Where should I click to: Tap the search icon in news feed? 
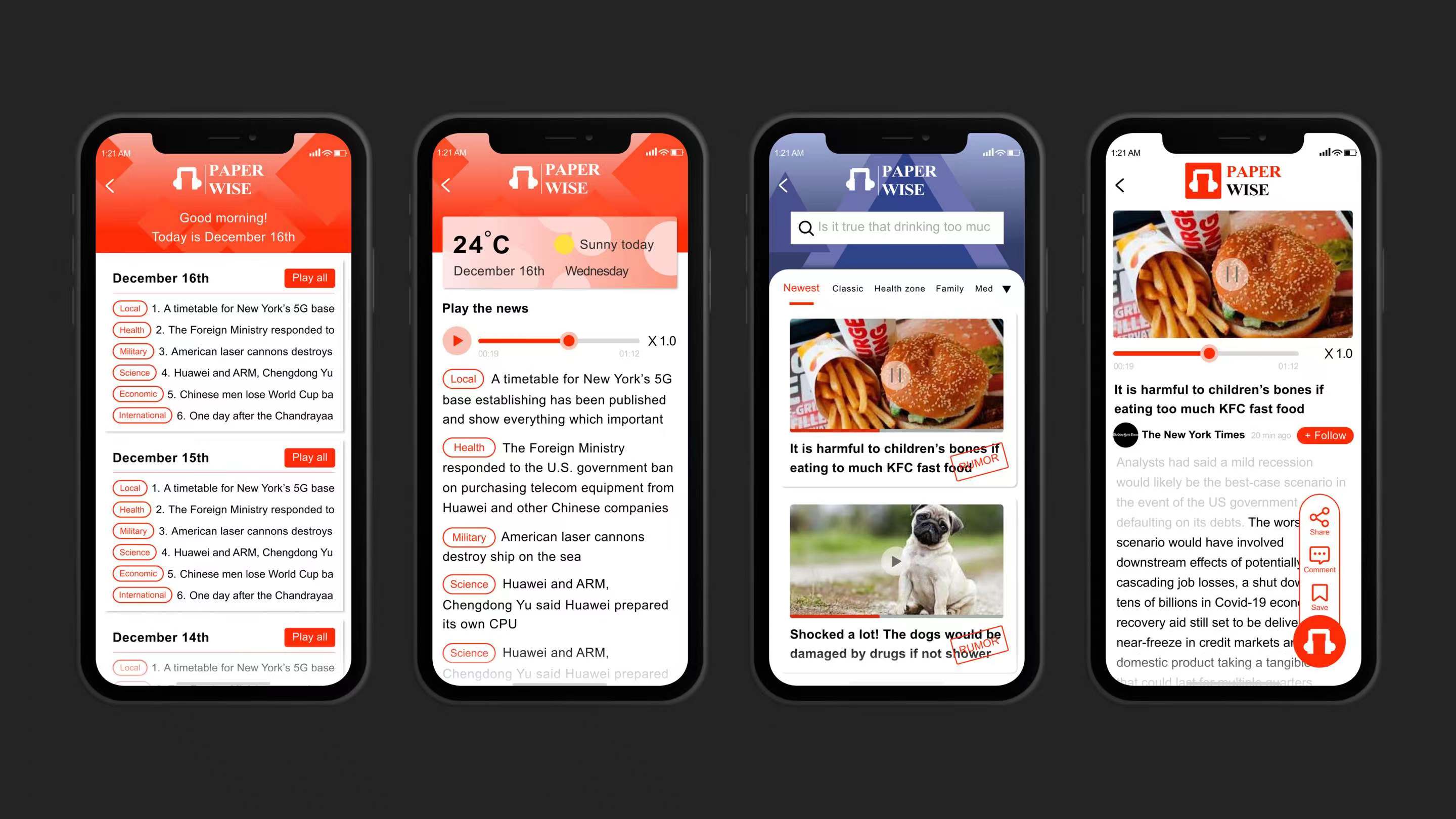pyautogui.click(x=807, y=227)
